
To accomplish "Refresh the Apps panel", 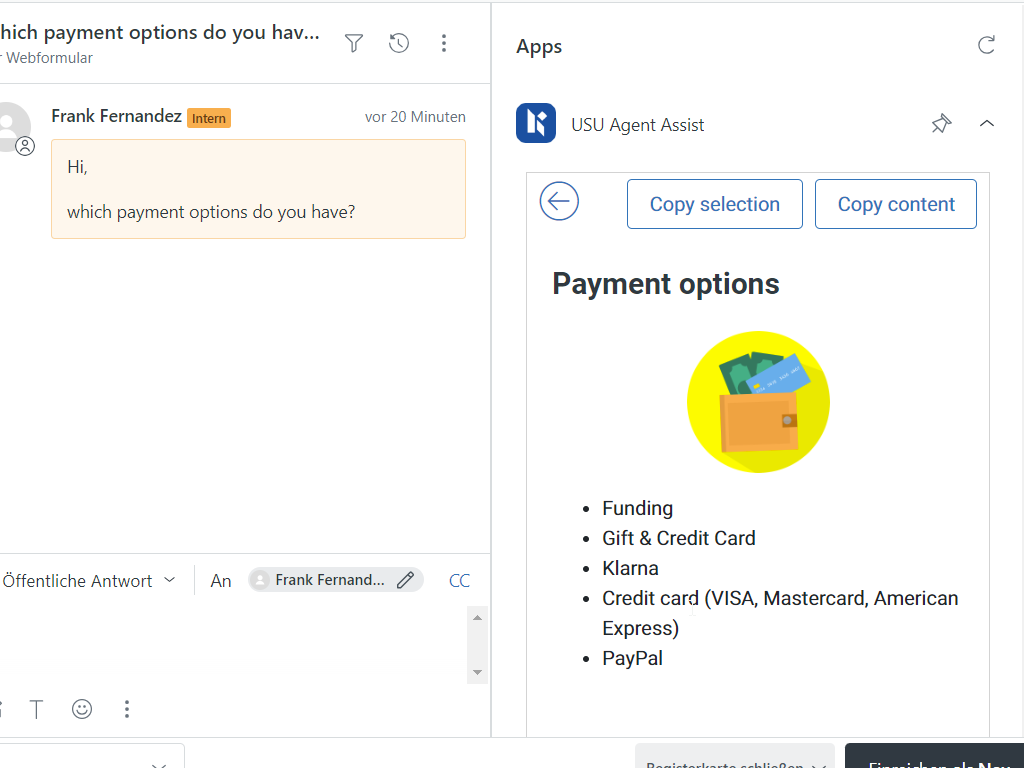I will [986, 45].
